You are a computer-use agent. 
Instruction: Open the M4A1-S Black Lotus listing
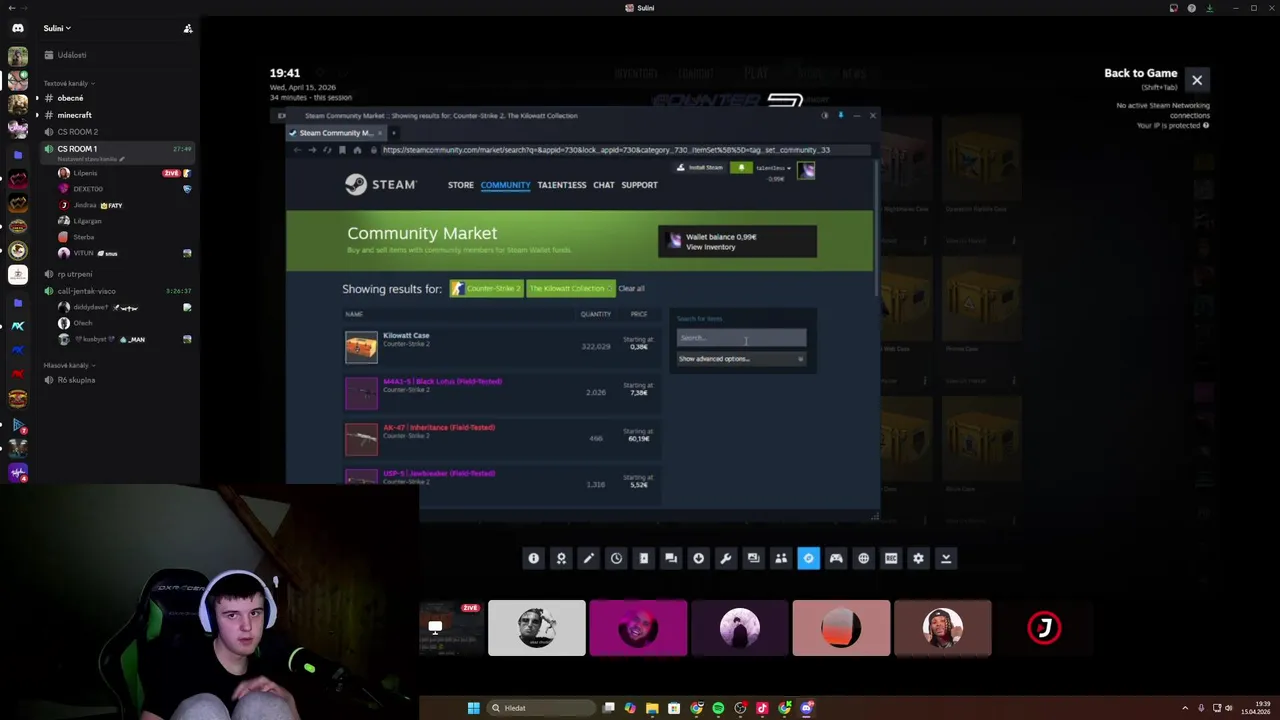(x=502, y=392)
